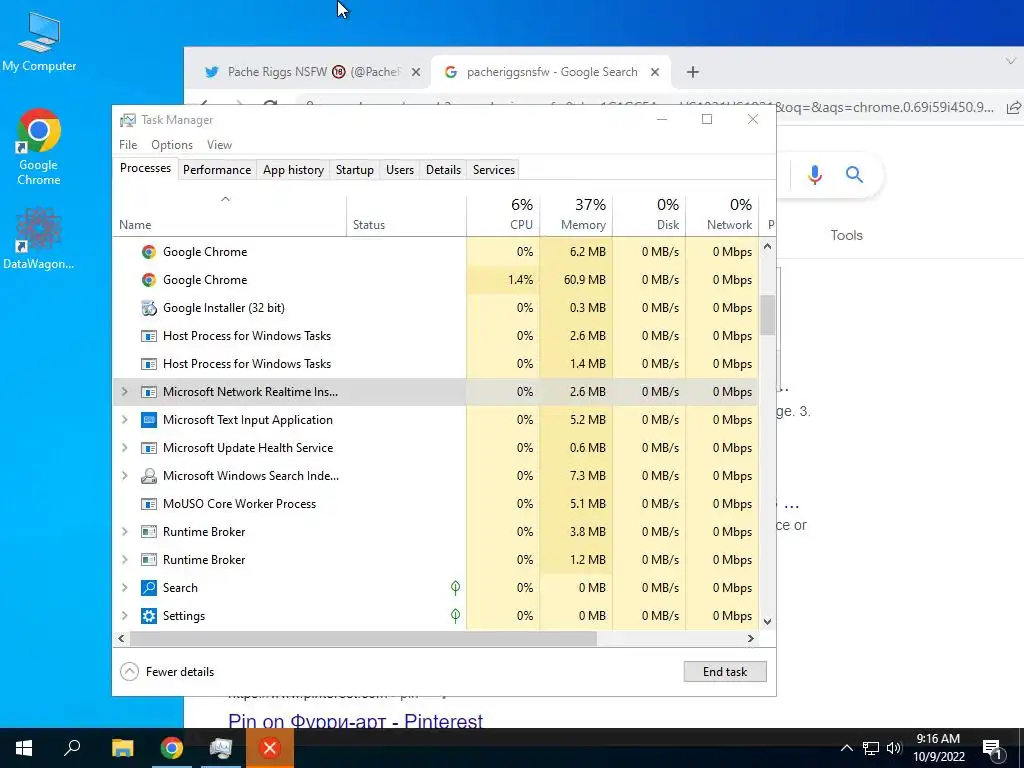Screen dimensions: 1024x768
Task: Click Settings process gear icon
Action: [149, 616]
